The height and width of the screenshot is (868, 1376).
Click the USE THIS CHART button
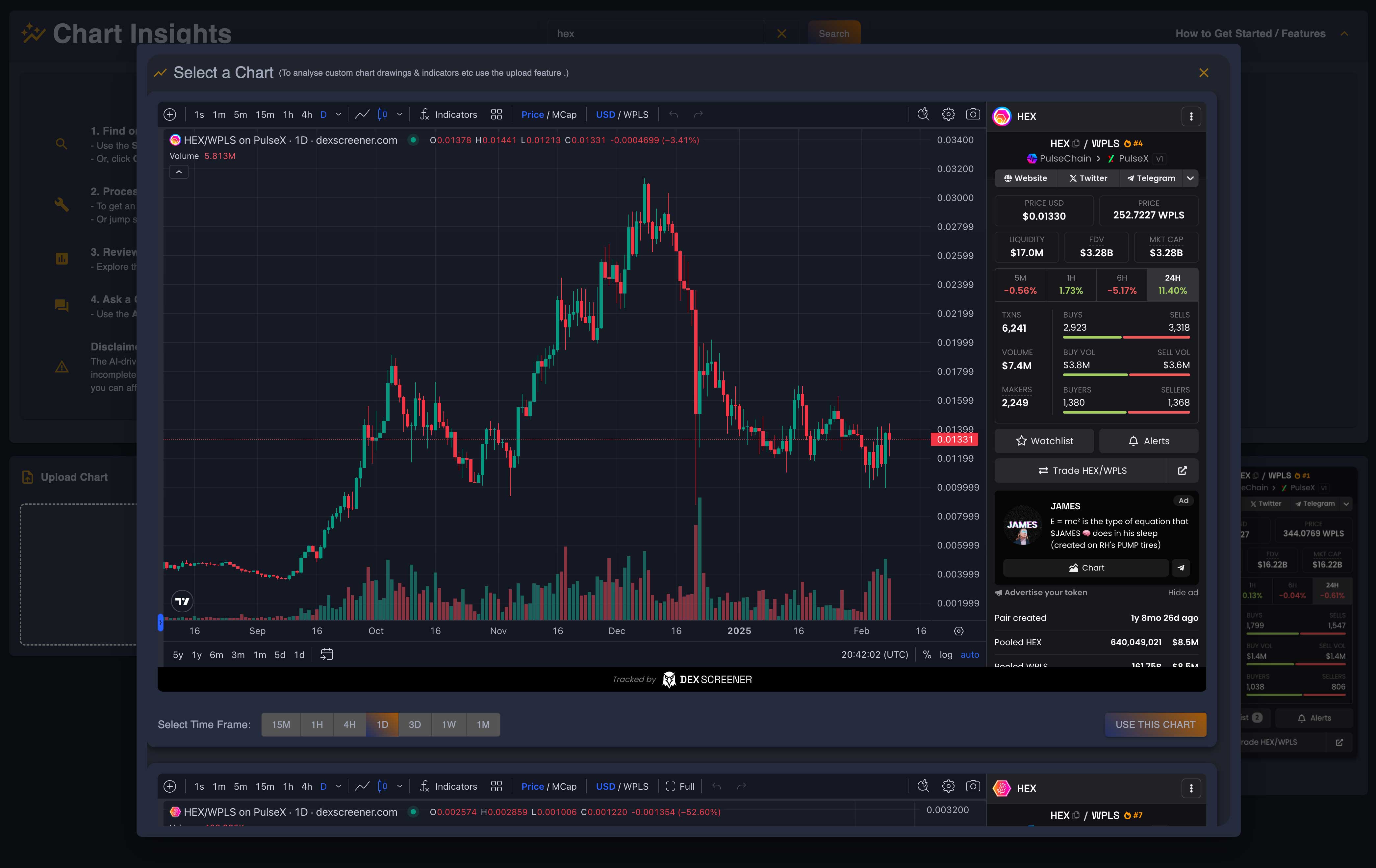coord(1156,724)
